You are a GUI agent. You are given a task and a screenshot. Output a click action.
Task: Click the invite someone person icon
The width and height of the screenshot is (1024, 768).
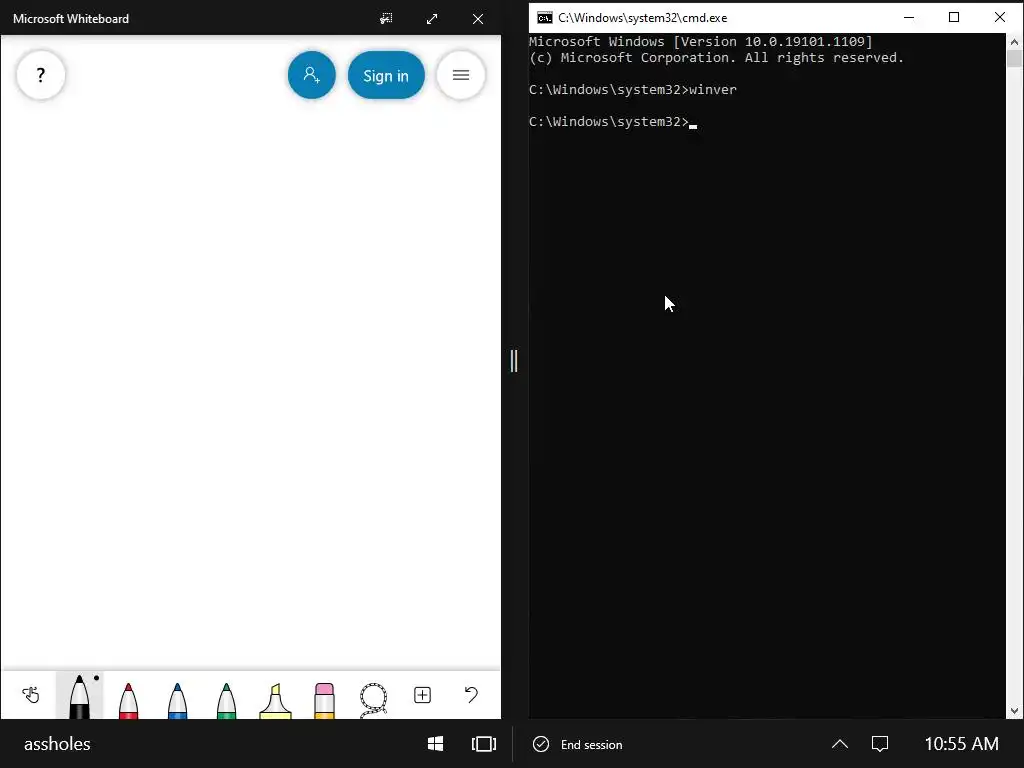coord(312,75)
